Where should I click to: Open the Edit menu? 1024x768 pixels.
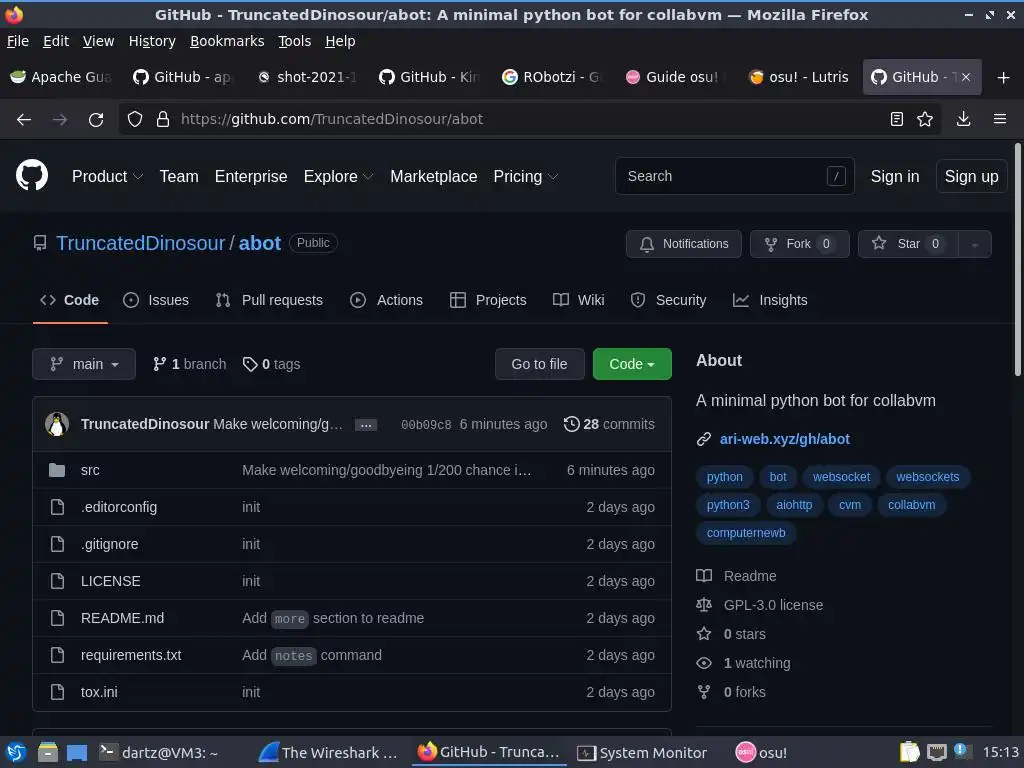coord(56,41)
